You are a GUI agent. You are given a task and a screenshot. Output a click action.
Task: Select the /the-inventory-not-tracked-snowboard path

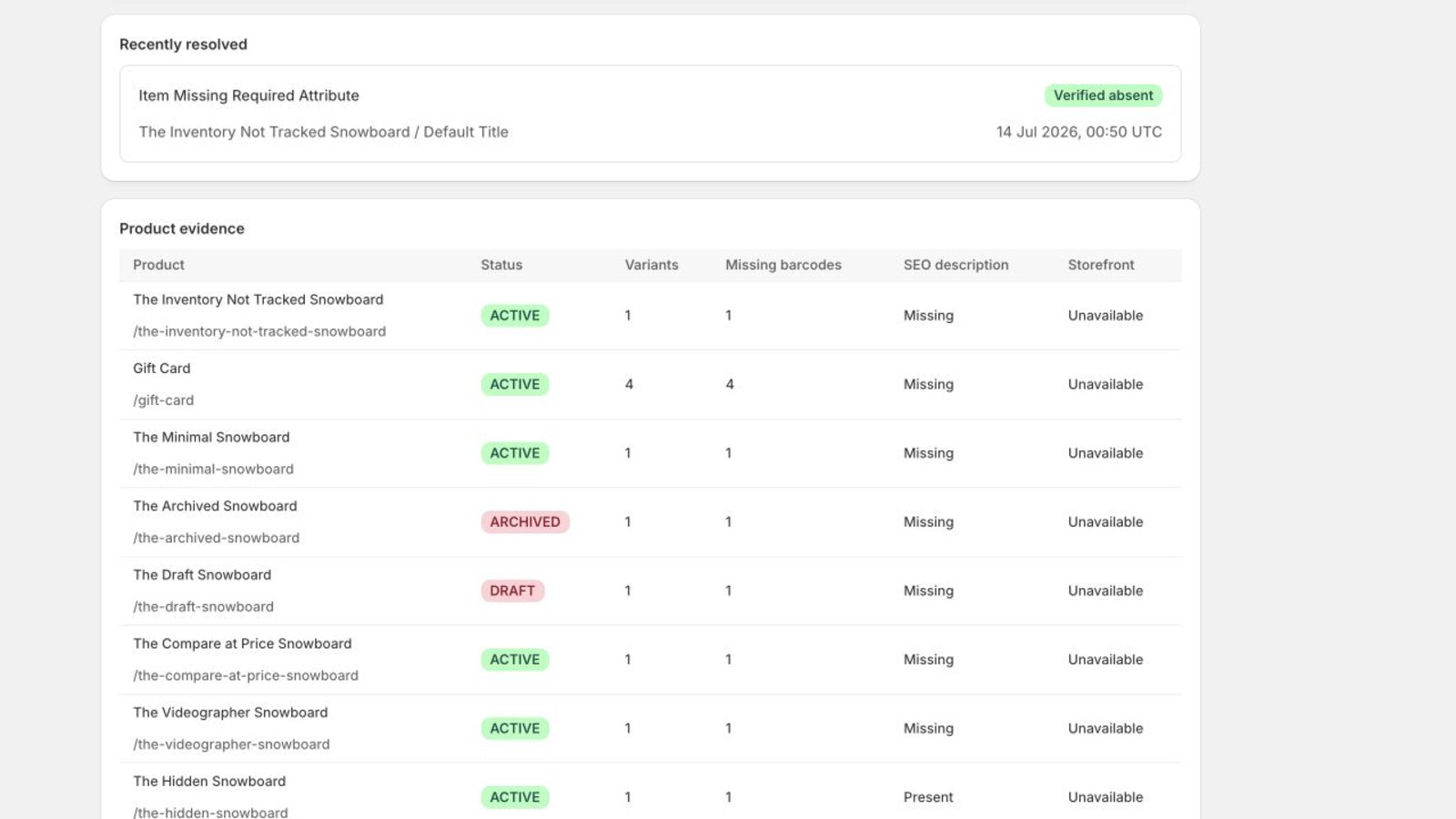coord(259,331)
